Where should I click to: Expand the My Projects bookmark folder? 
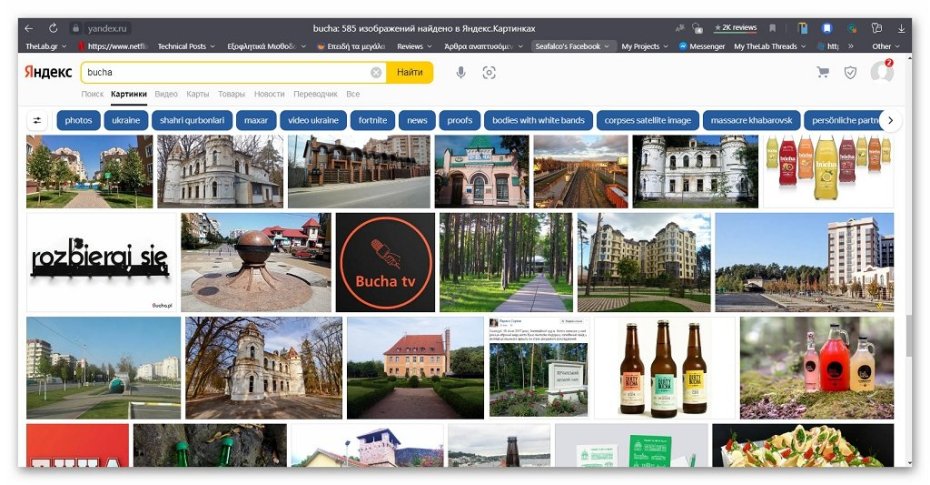pyautogui.click(x=644, y=46)
